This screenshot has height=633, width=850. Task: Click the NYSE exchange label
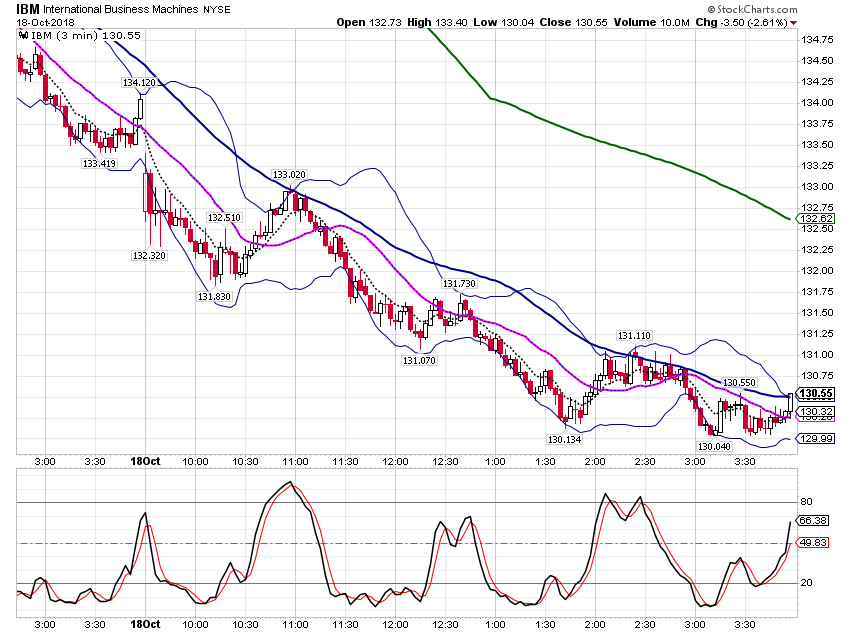coord(216,10)
